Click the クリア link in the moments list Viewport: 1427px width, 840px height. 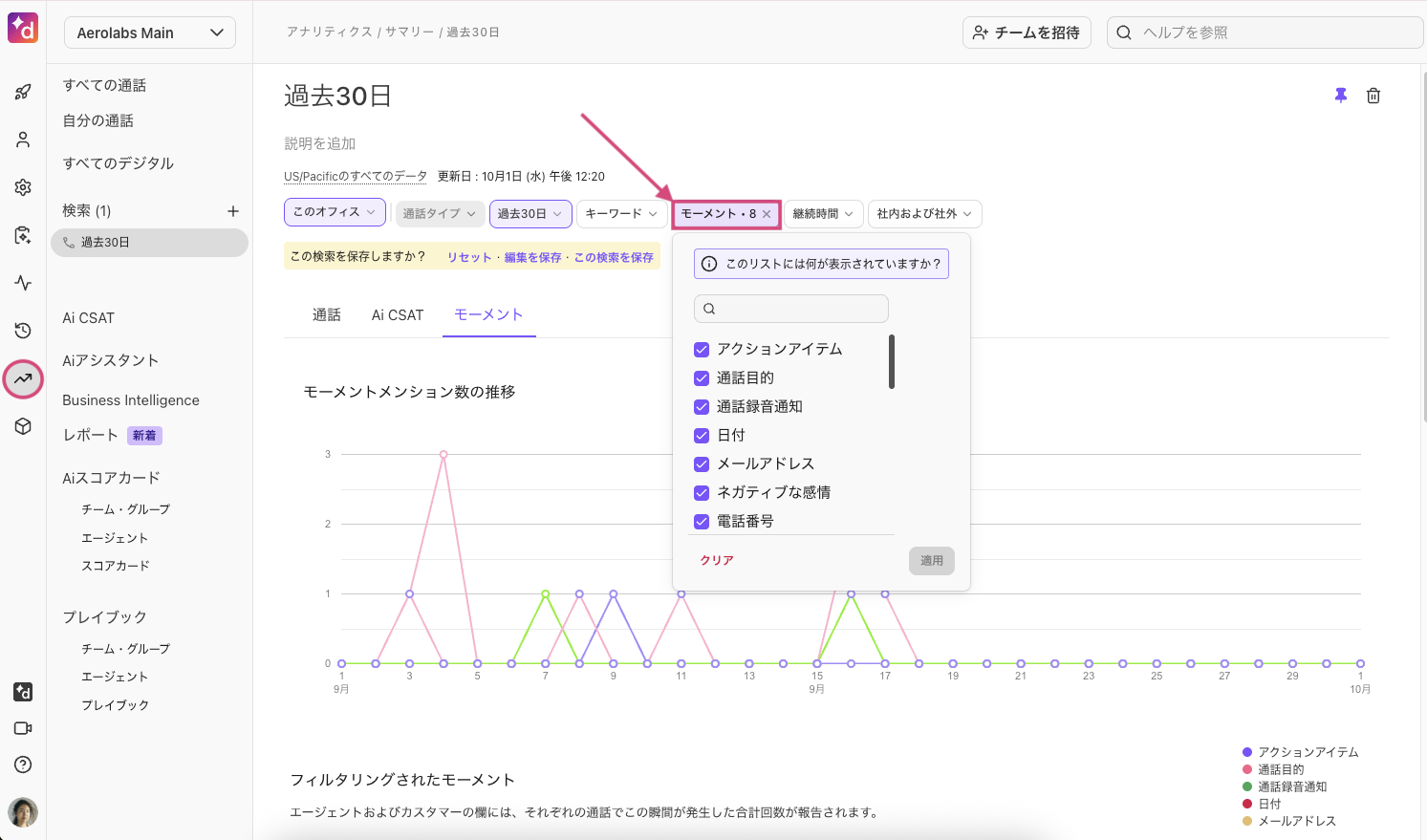(x=717, y=561)
